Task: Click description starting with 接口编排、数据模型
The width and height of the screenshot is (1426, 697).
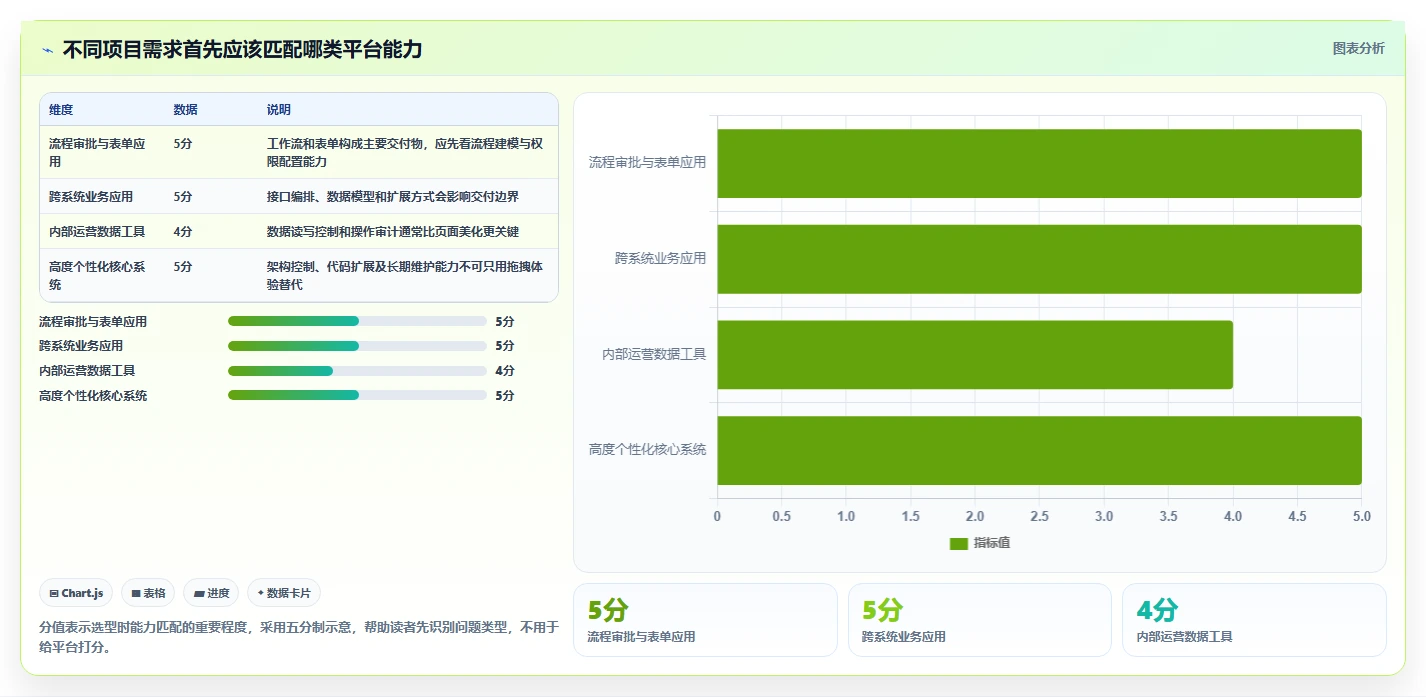Action: pyautogui.click(x=393, y=197)
